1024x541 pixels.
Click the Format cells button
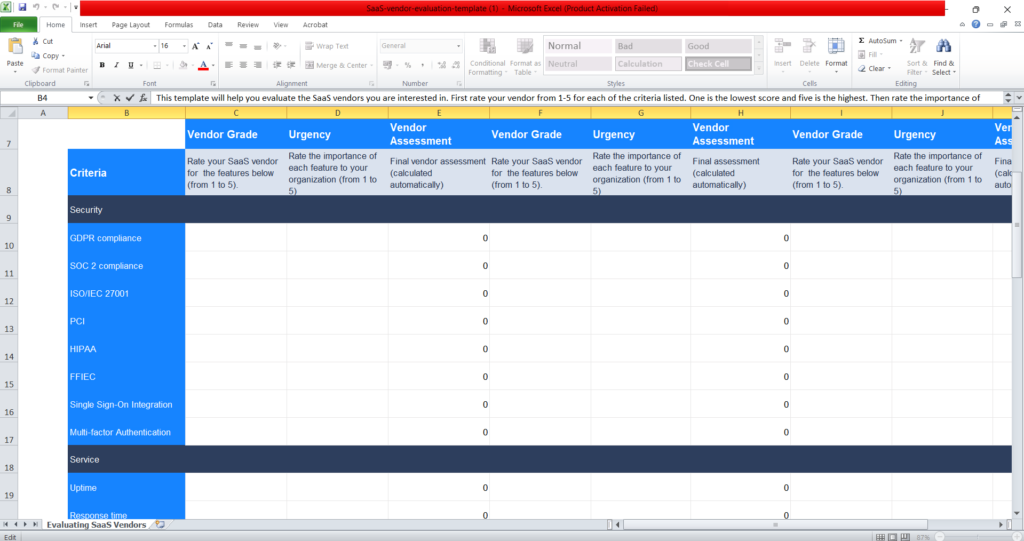tap(836, 54)
